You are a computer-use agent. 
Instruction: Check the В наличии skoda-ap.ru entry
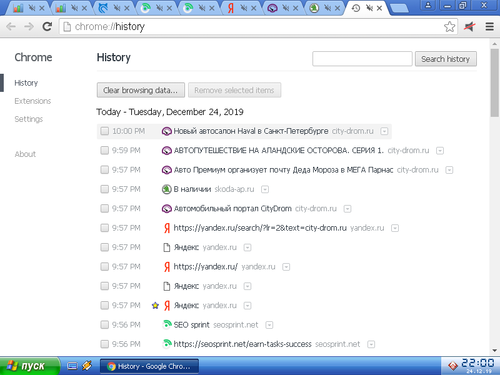(105, 189)
